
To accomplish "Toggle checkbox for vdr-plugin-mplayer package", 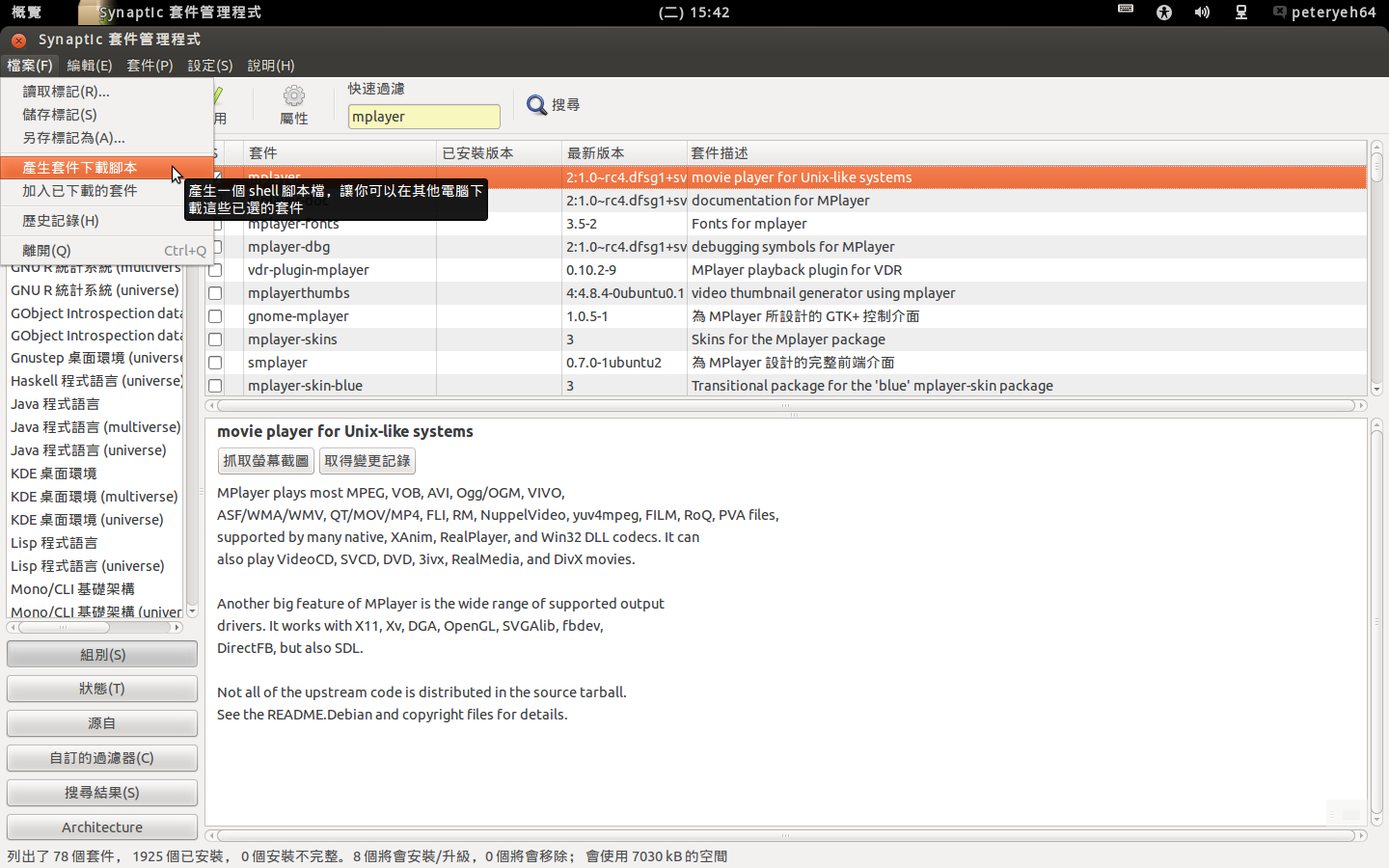I will (x=215, y=270).
